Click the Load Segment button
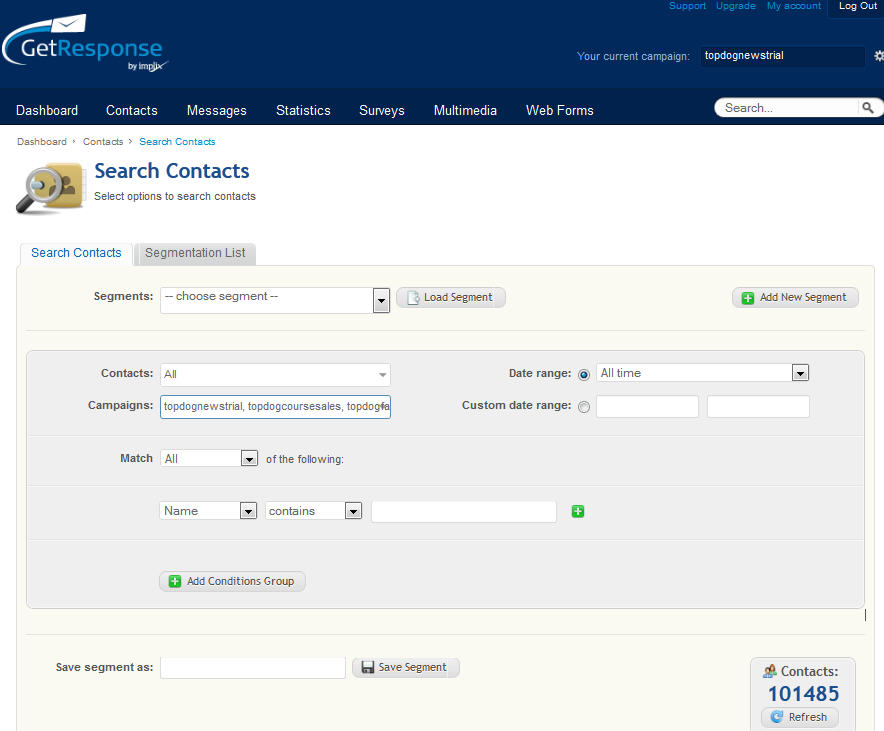The image size is (884, 731). (450, 297)
